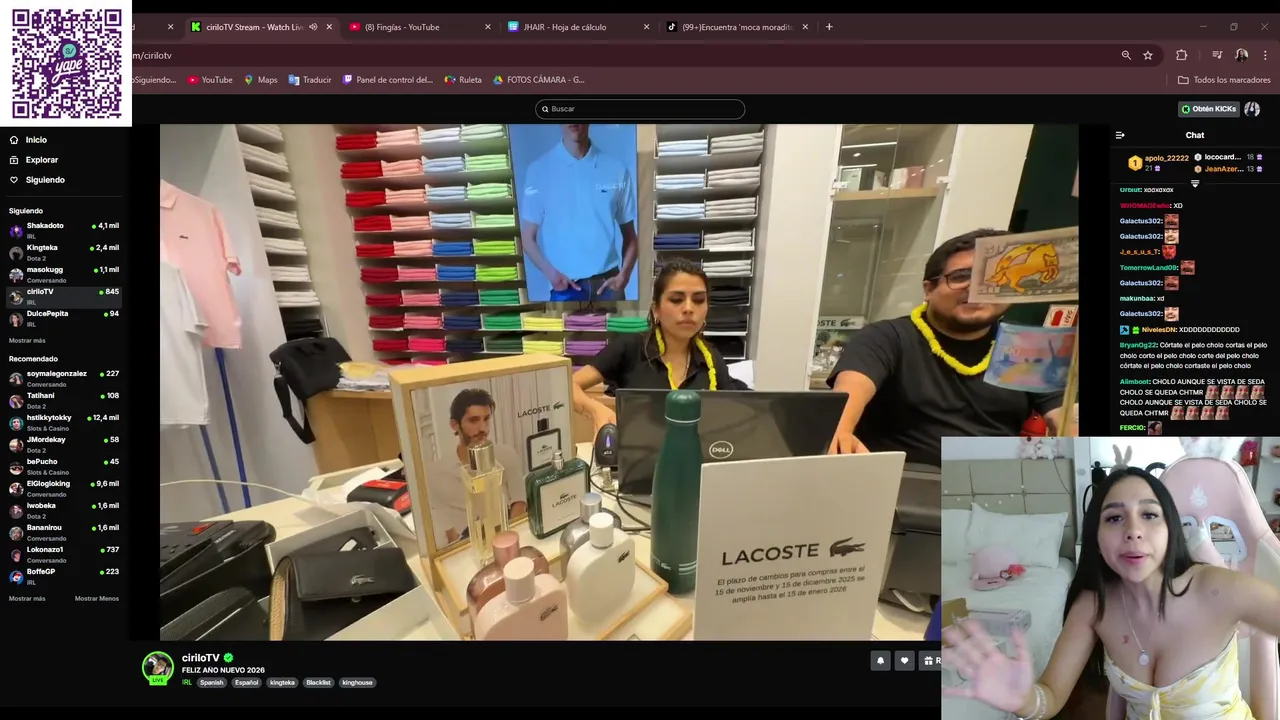Open iwobeka recommended channel

point(65,510)
